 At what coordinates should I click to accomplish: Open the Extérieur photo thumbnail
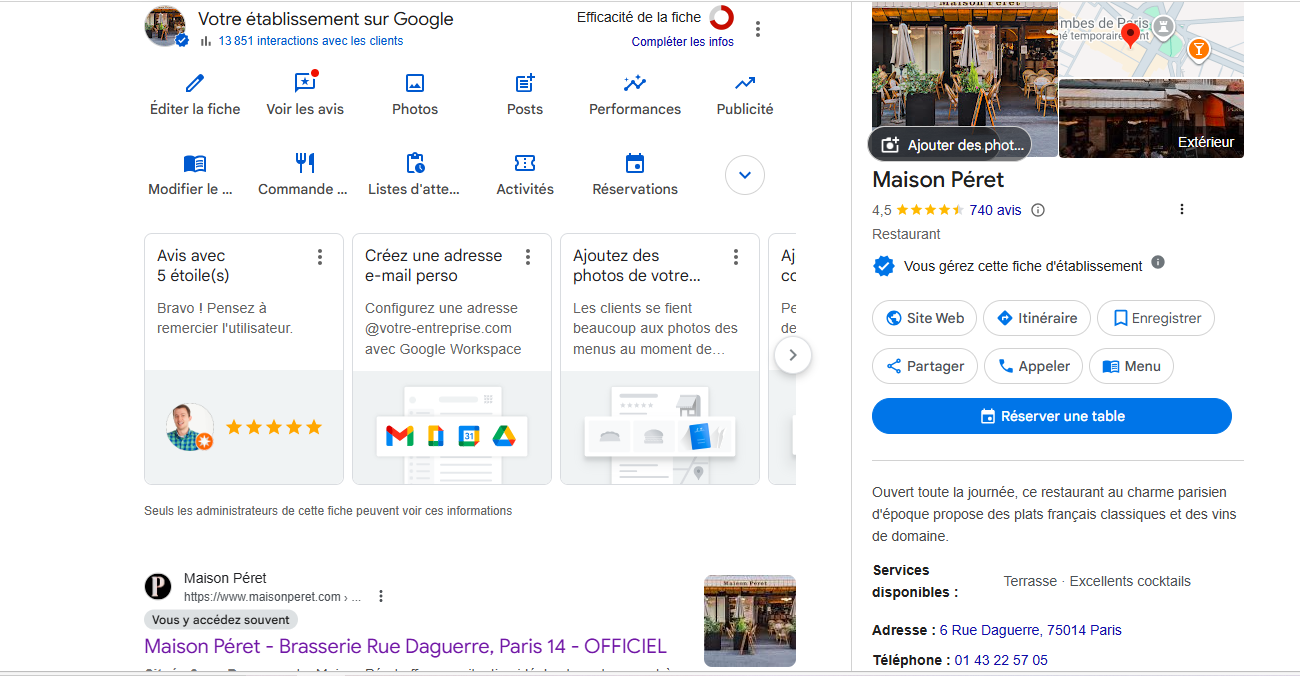pyautogui.click(x=1151, y=118)
